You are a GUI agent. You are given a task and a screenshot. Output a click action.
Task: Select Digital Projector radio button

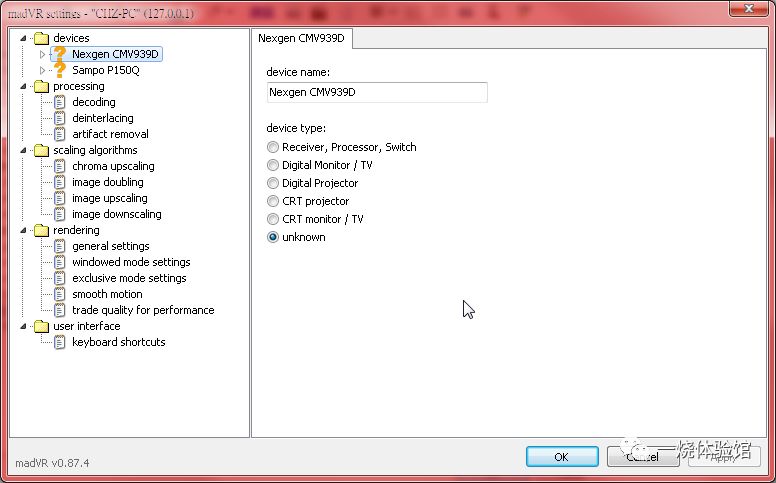point(273,183)
